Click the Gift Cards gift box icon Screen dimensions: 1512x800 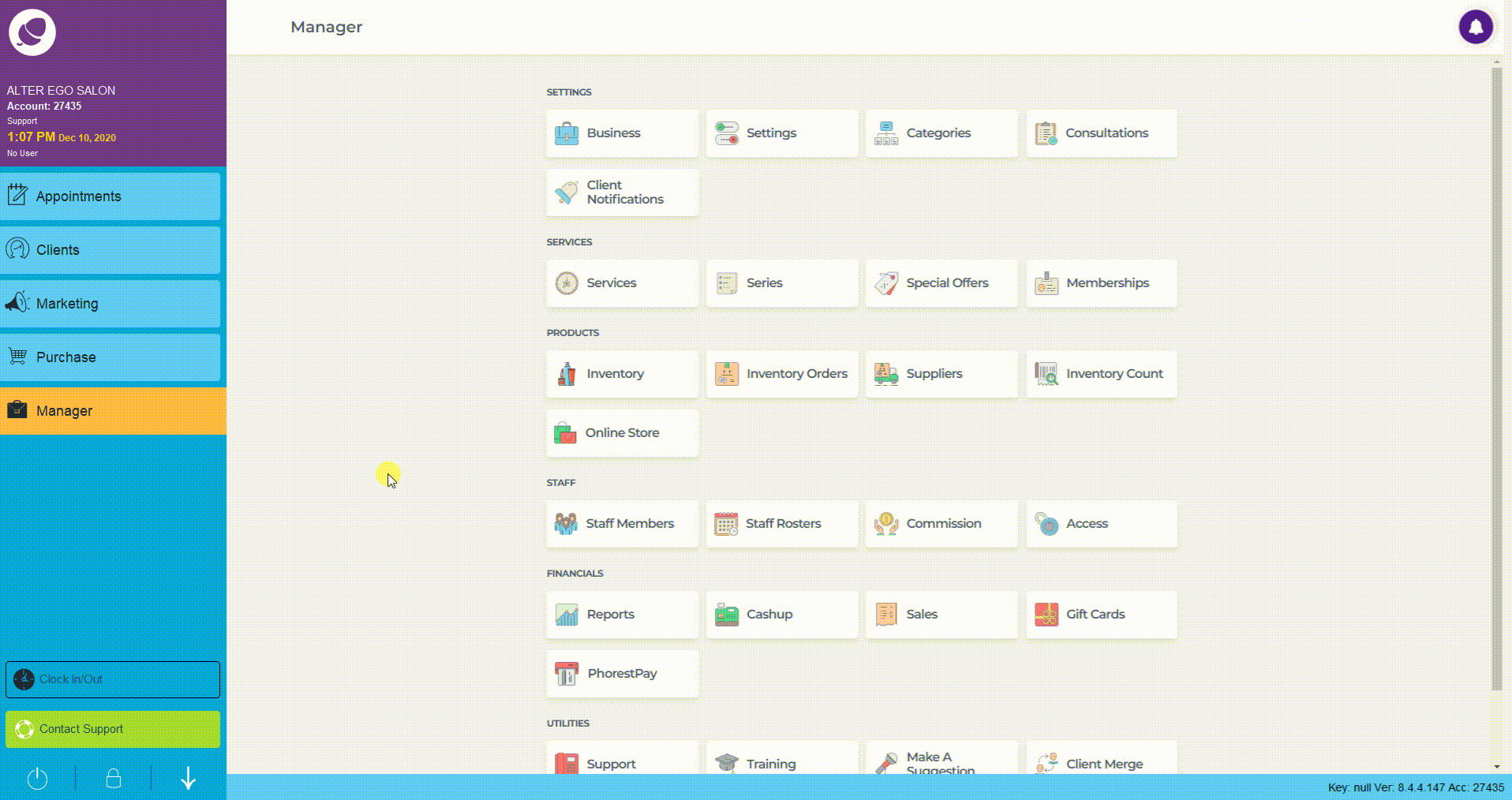coord(1046,615)
